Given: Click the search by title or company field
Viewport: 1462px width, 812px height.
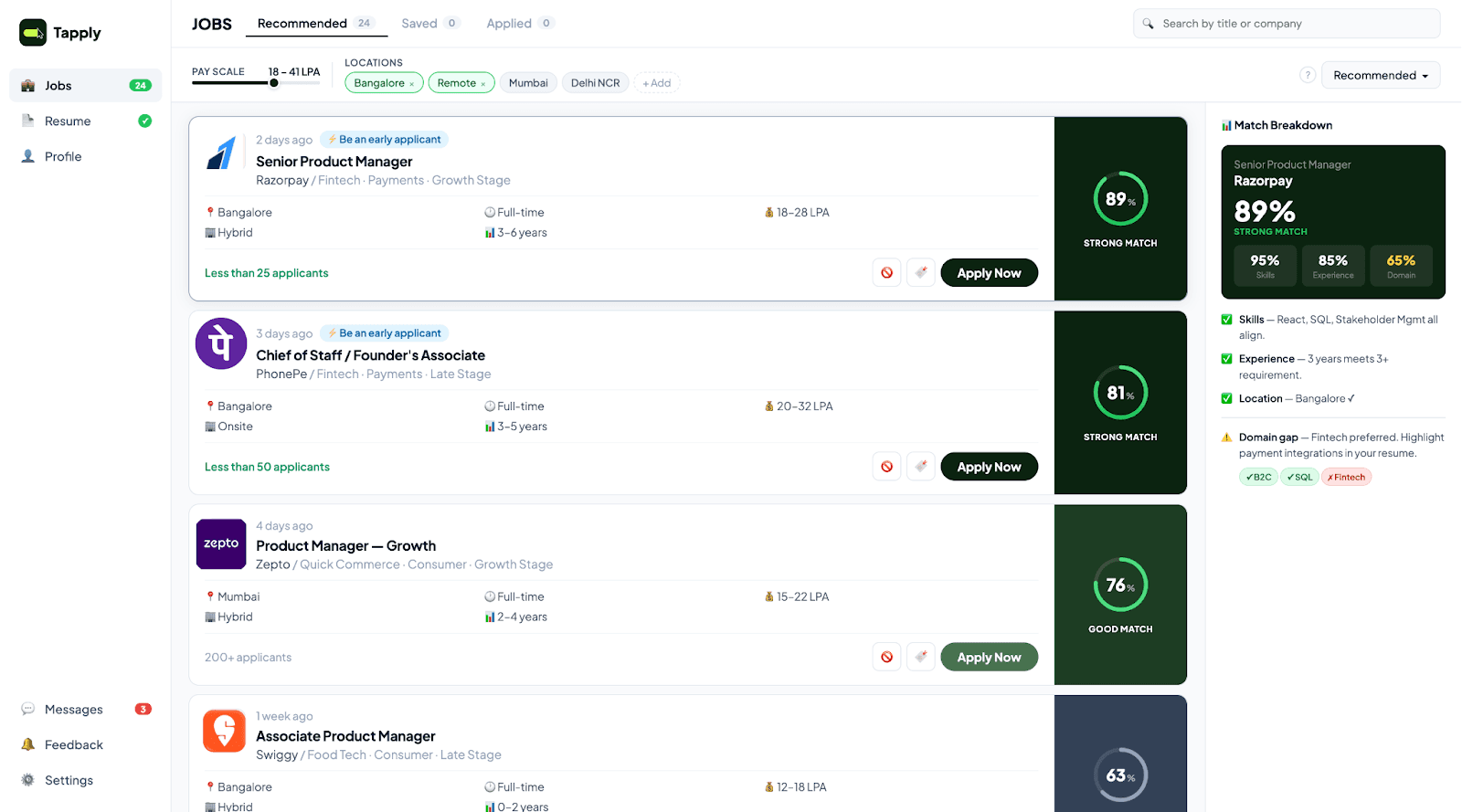Looking at the screenshot, I should tap(1287, 24).
